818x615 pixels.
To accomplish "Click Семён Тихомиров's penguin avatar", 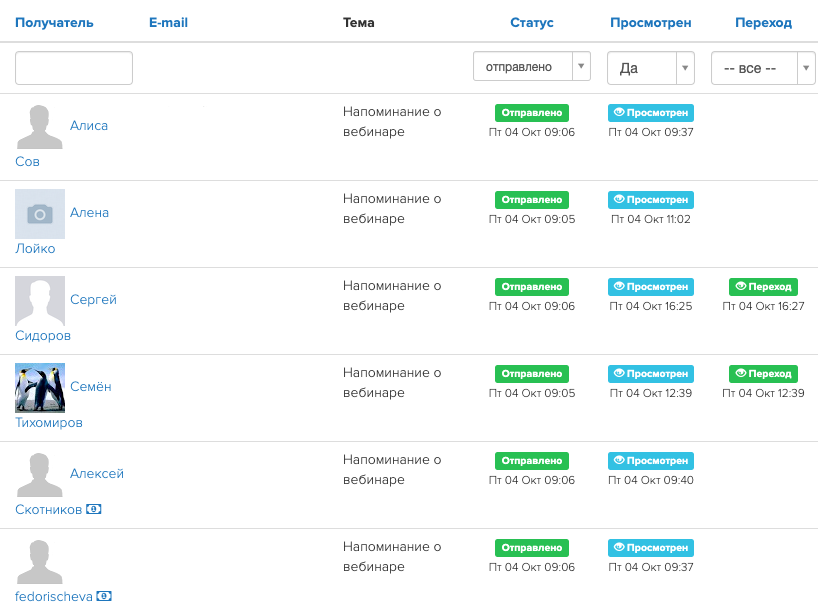I will tap(40, 388).
